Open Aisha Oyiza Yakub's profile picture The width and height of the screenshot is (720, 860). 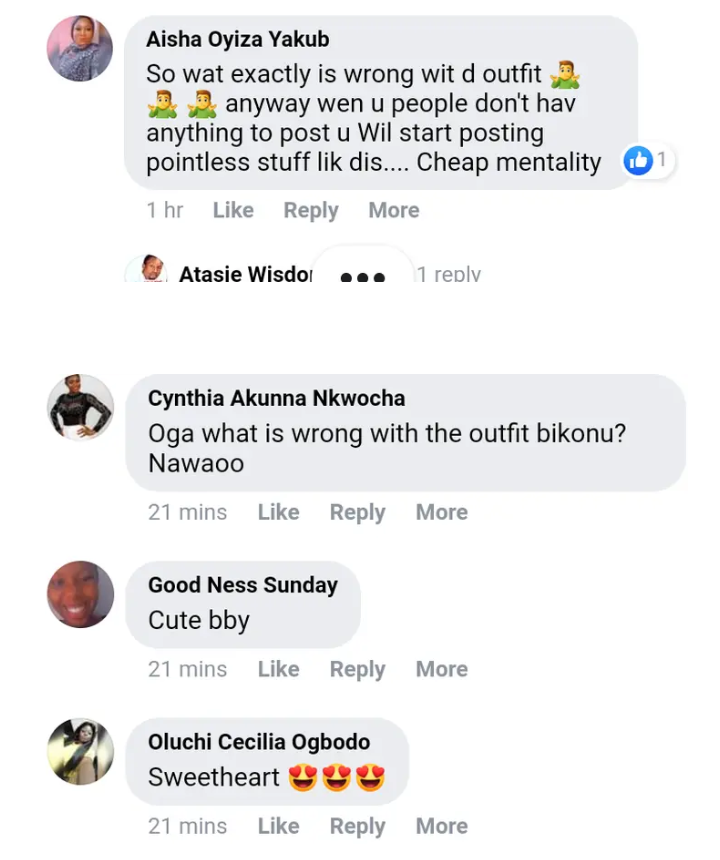click(80, 49)
